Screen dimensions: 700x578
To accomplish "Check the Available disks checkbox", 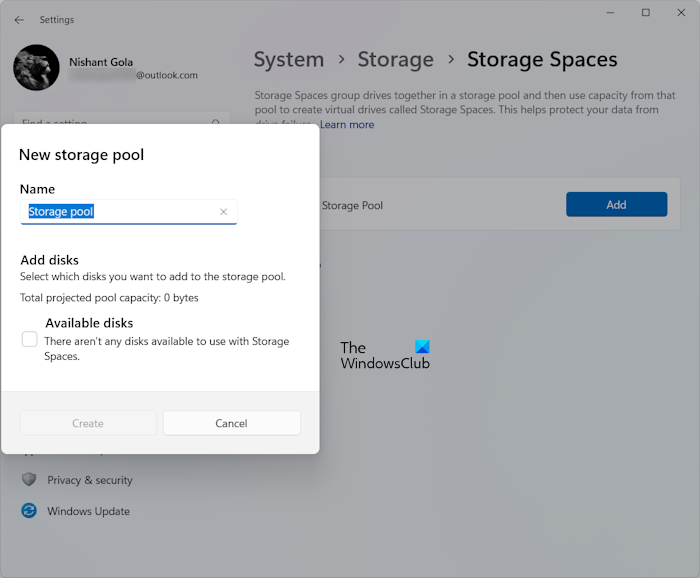I will [30, 340].
